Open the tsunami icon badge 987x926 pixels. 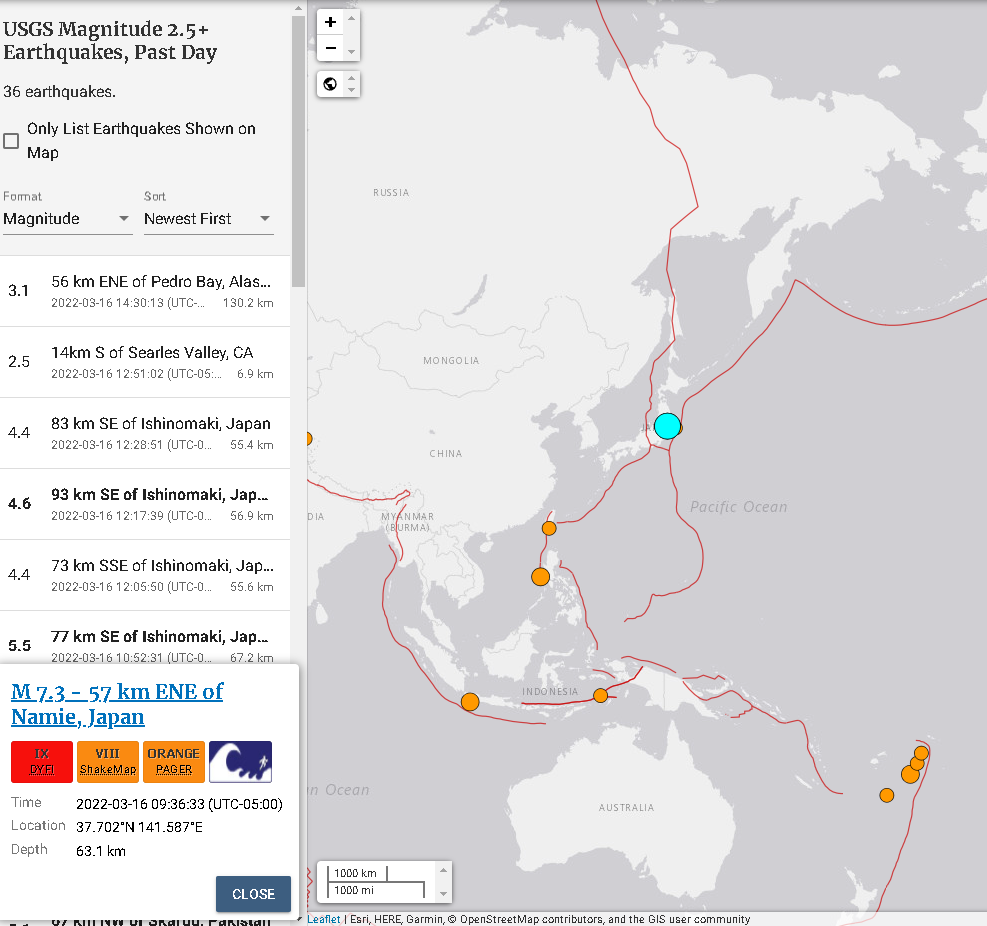[x=240, y=762]
